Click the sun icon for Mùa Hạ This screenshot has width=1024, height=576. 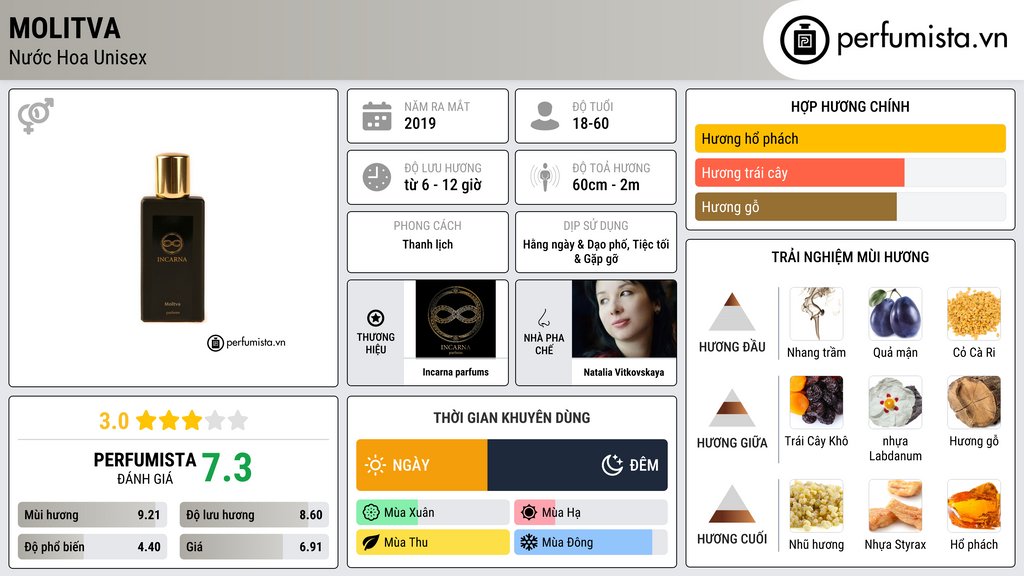pos(529,513)
